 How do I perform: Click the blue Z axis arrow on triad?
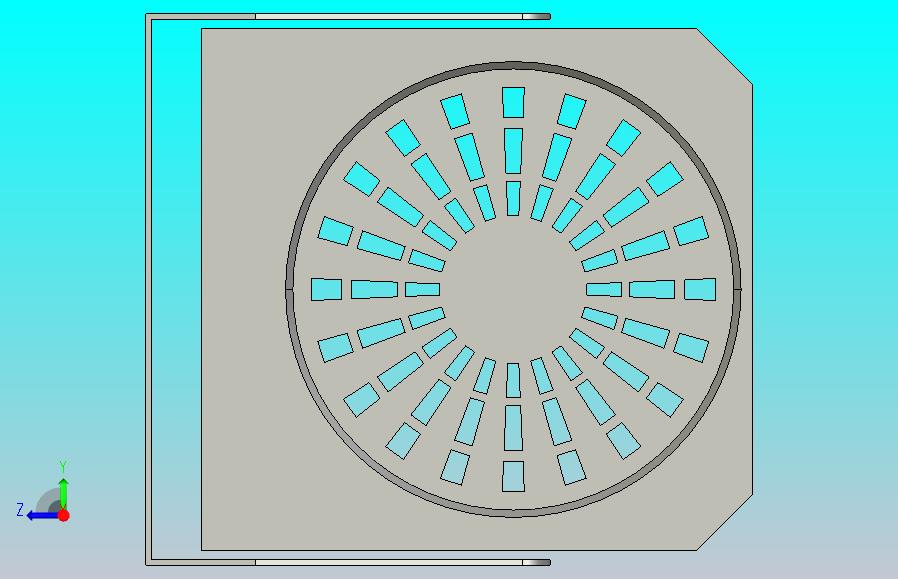(43, 516)
